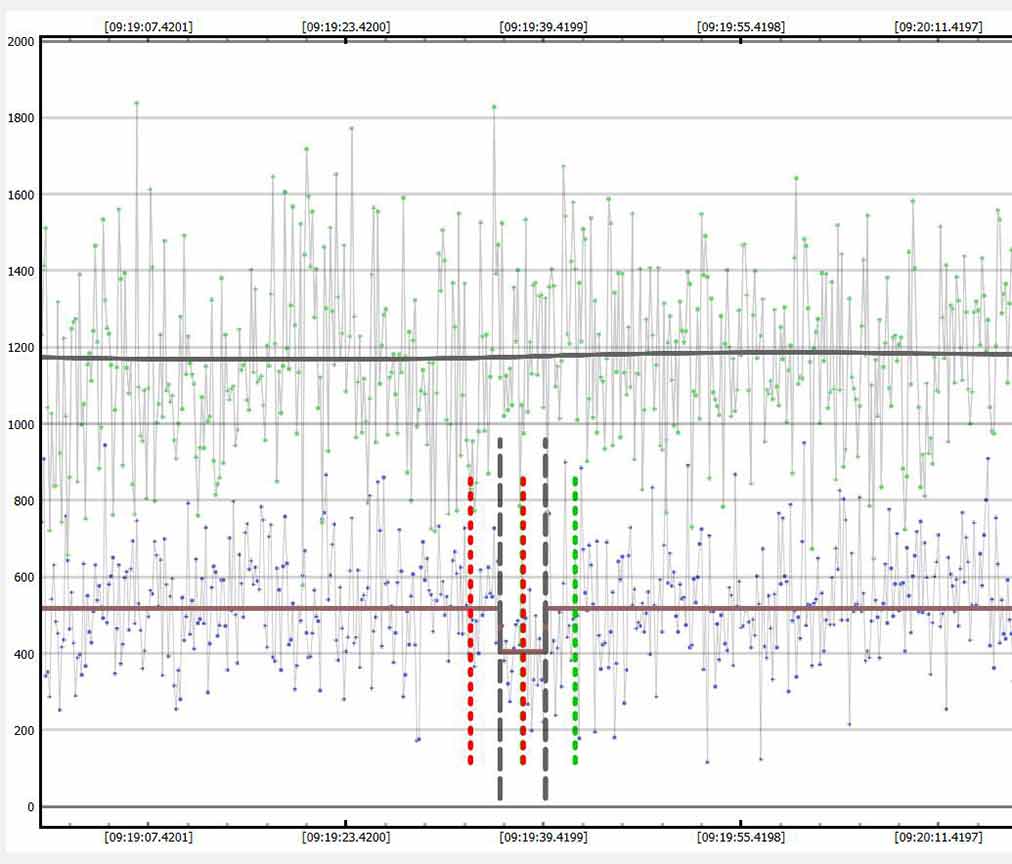Click the brown average line near 500

click(x=250, y=608)
